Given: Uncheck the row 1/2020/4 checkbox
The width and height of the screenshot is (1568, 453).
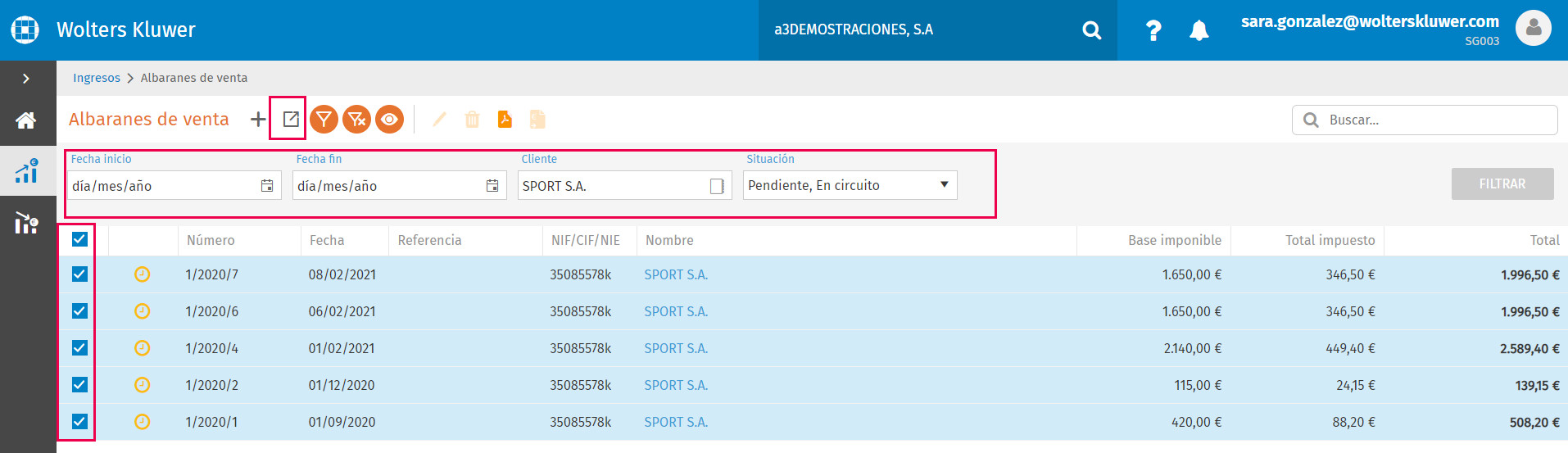Looking at the screenshot, I should [x=79, y=348].
